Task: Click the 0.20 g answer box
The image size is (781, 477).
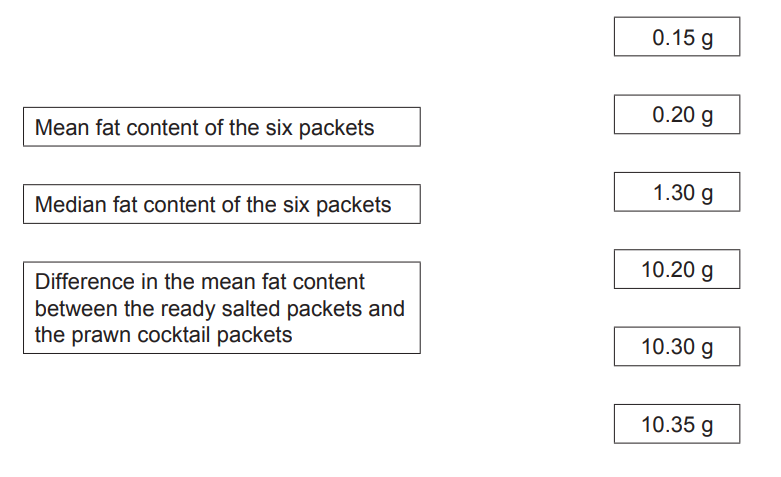Action: (677, 115)
